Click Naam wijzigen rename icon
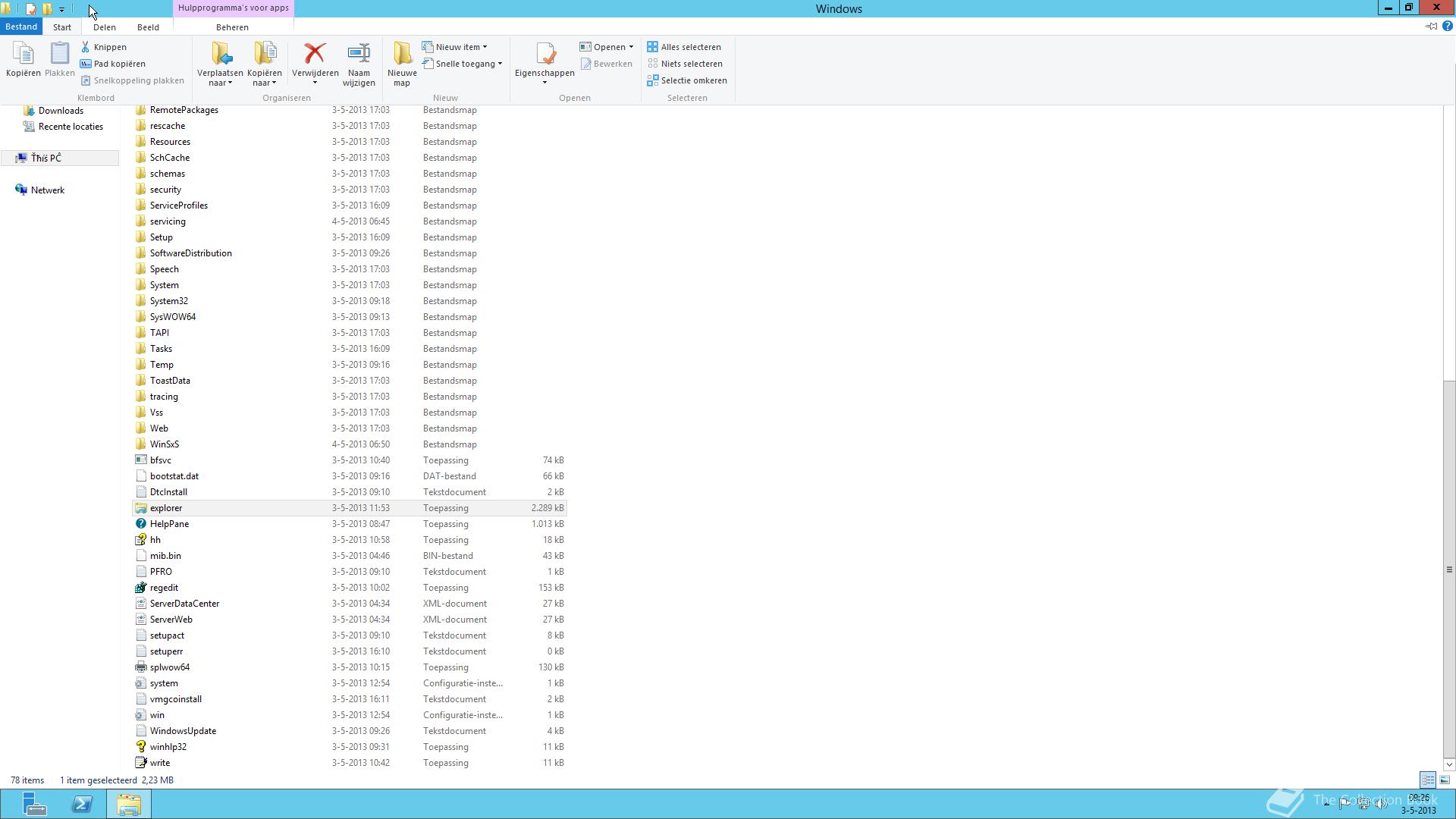 pos(359,53)
